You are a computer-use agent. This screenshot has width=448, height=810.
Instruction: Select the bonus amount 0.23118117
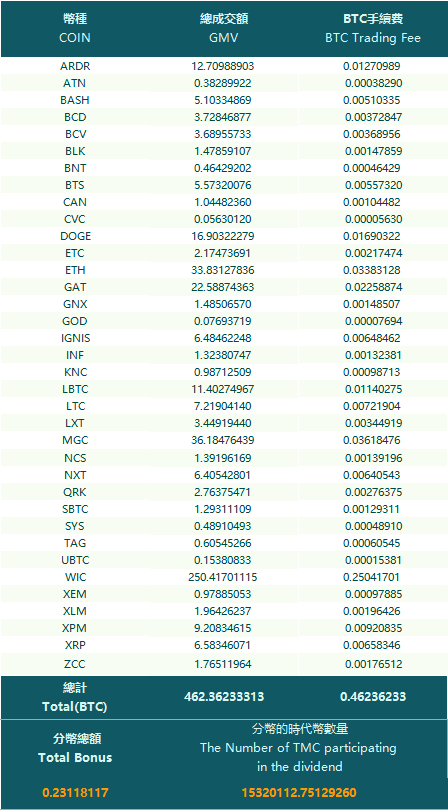click(x=75, y=792)
